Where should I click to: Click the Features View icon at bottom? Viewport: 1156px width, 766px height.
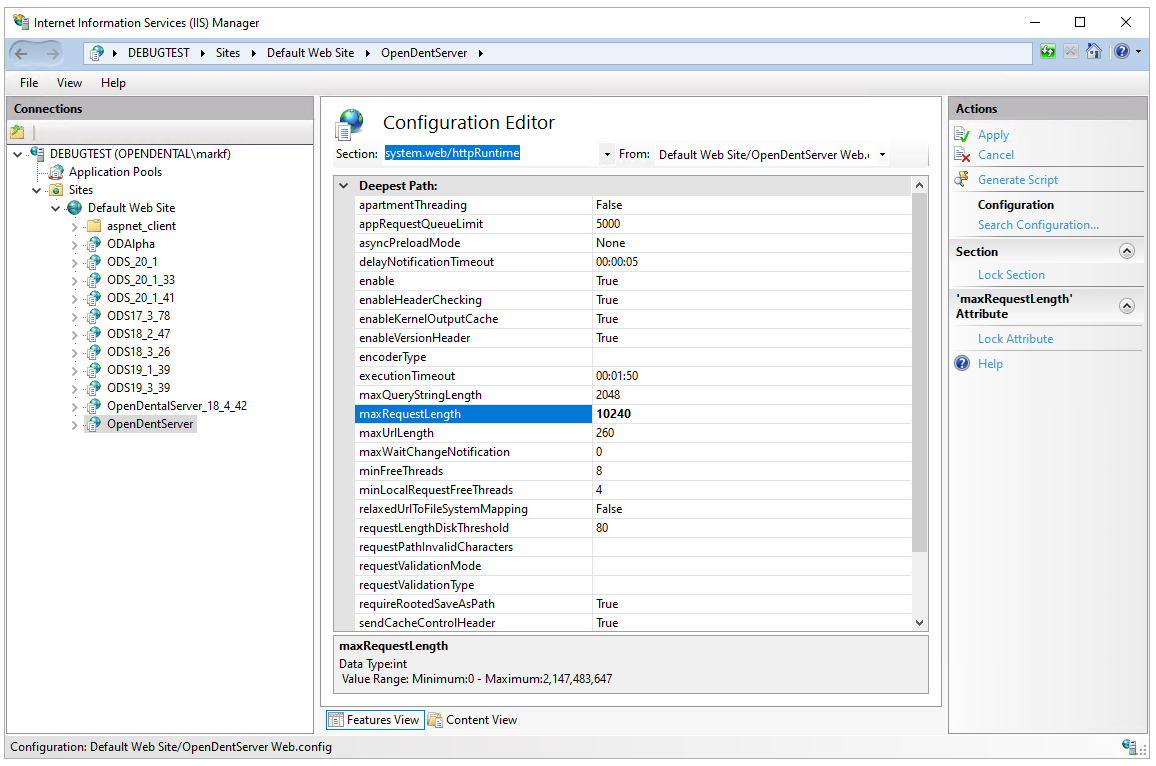[x=336, y=720]
